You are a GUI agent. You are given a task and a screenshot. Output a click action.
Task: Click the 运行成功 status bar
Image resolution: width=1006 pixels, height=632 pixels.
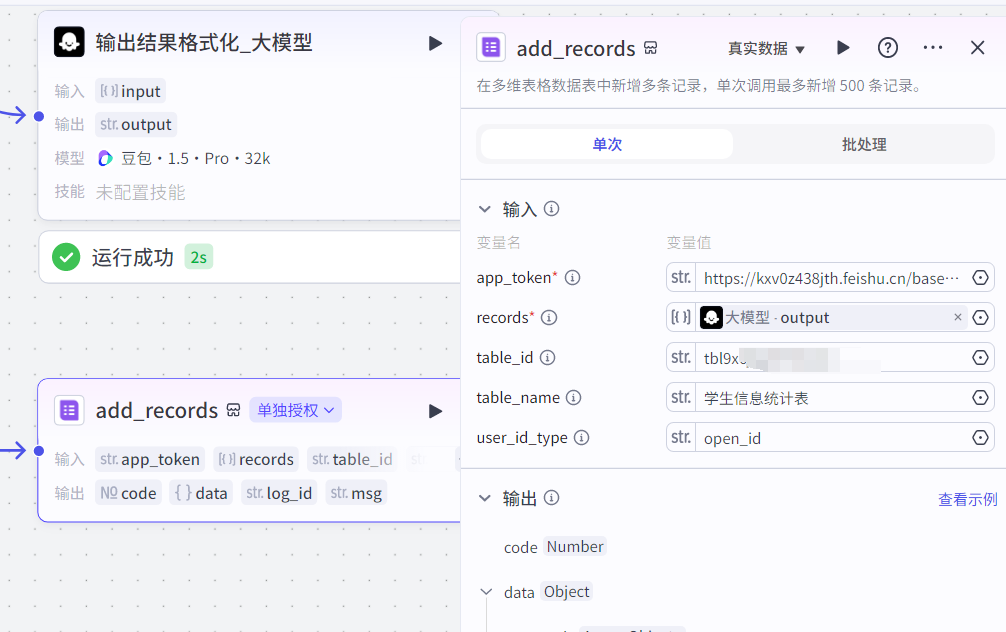[x=248, y=257]
